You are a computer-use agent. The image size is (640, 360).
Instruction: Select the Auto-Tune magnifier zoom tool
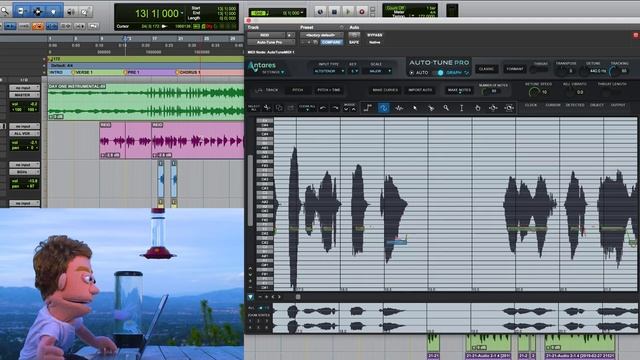(446, 108)
